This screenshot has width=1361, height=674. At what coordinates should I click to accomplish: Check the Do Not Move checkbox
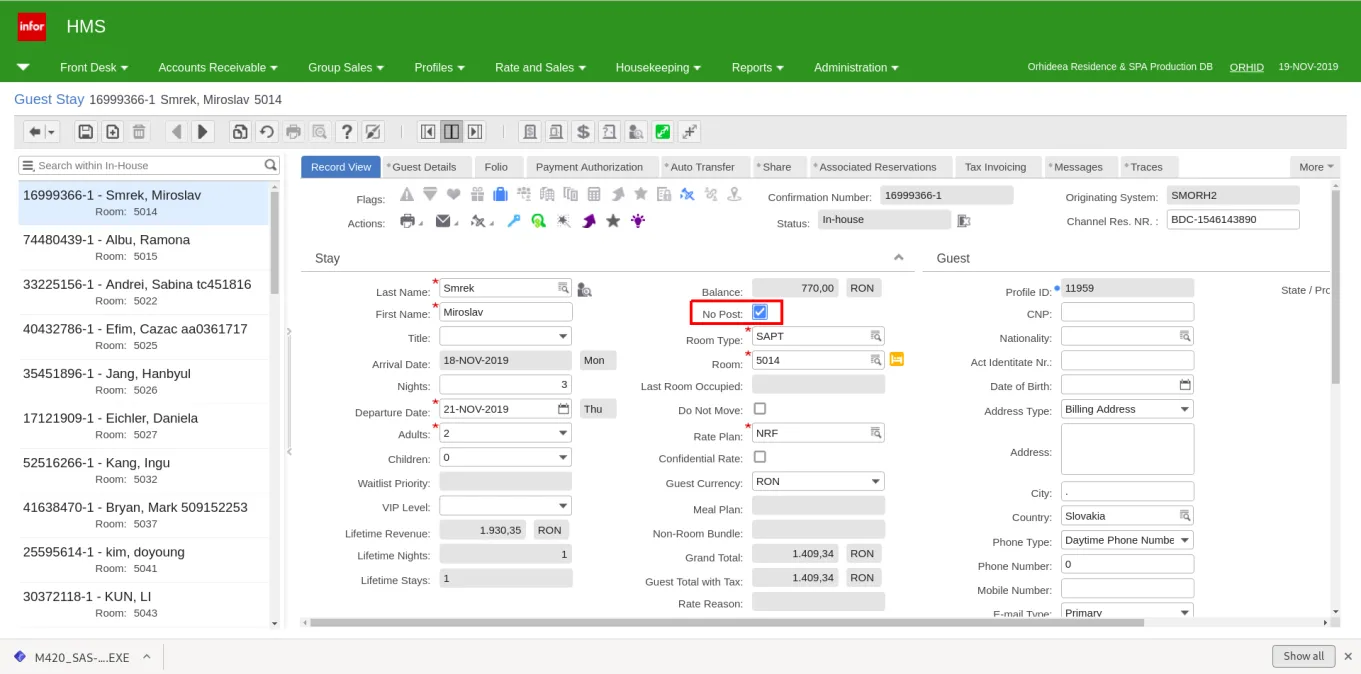click(x=760, y=409)
